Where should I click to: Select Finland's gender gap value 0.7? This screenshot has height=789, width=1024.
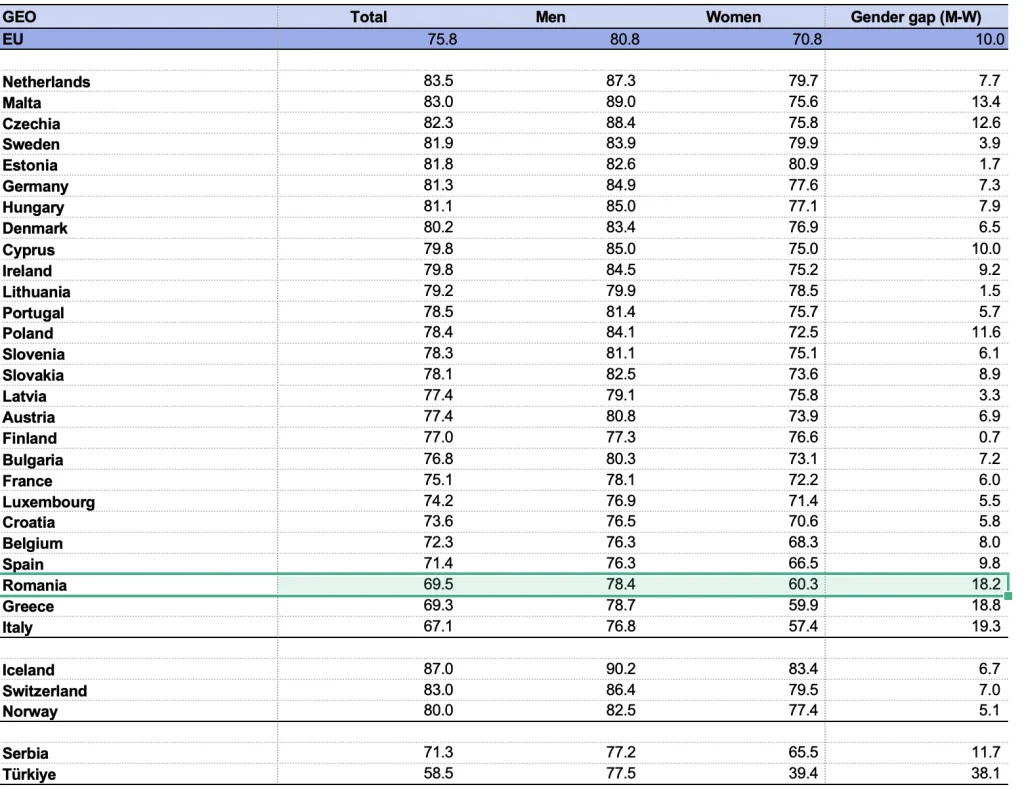(x=988, y=438)
